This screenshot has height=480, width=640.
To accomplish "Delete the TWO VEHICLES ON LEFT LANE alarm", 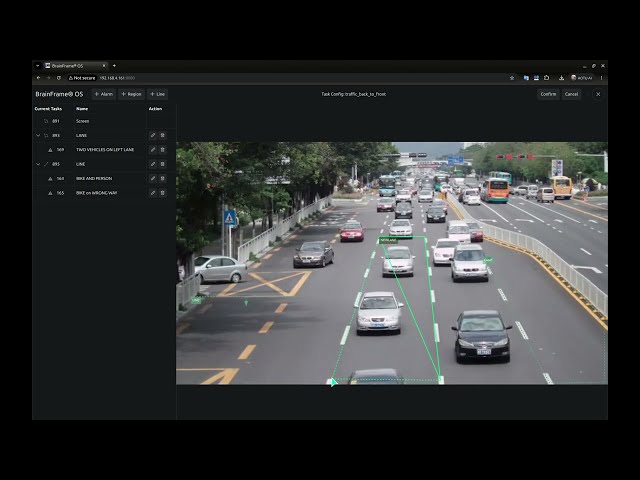I will point(162,150).
